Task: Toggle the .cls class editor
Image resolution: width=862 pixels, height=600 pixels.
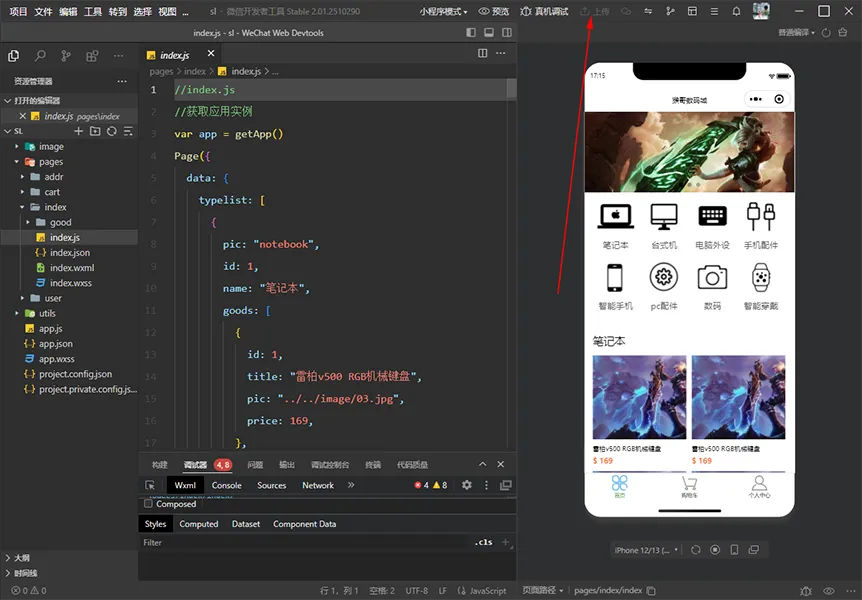Action: pyautogui.click(x=484, y=542)
